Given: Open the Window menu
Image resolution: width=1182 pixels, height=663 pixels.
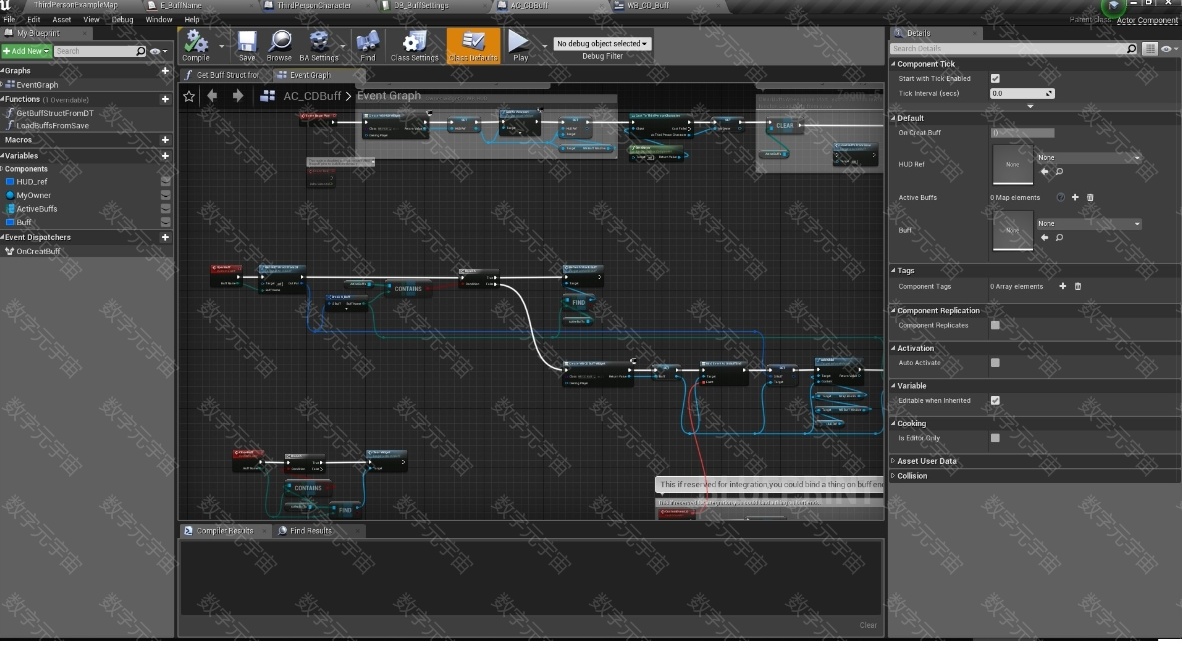Looking at the screenshot, I should tap(158, 20).
